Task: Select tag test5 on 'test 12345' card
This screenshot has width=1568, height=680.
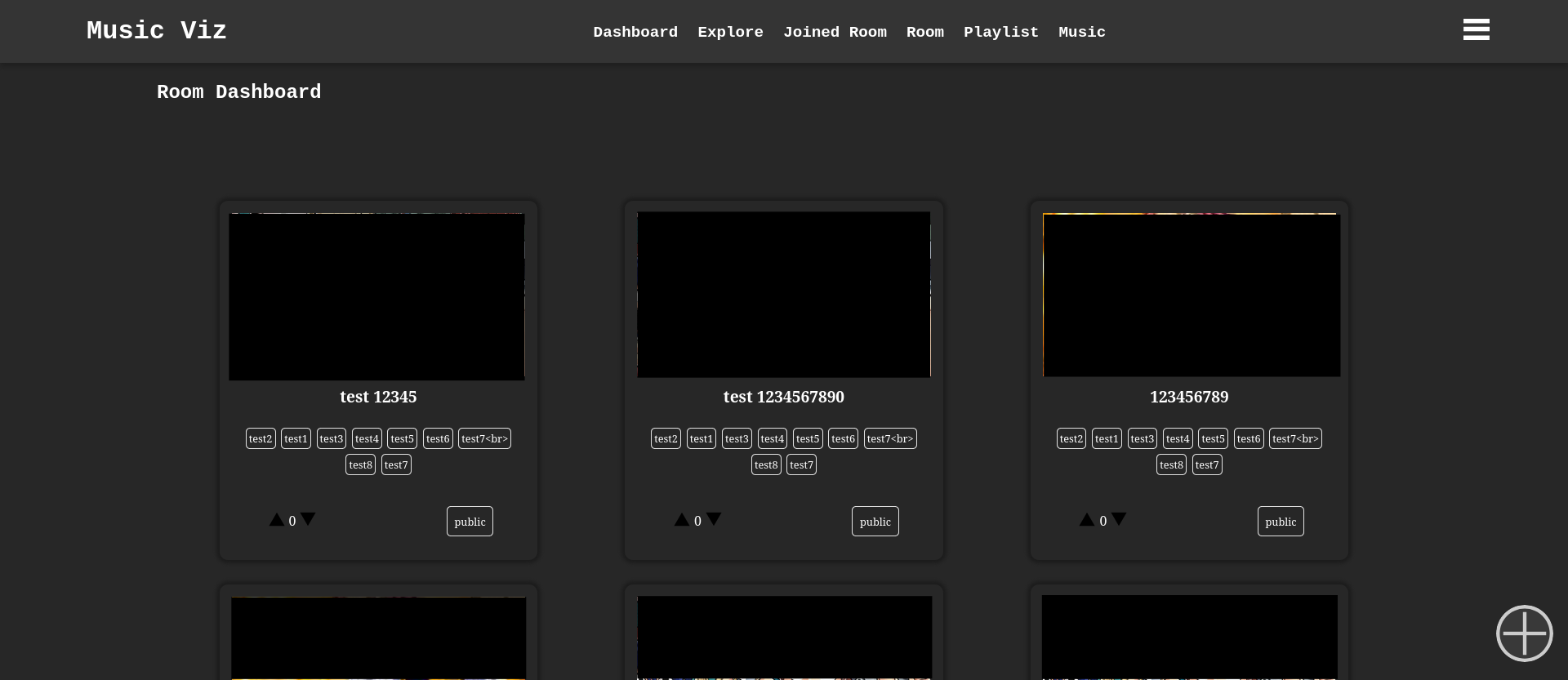Action: (402, 438)
